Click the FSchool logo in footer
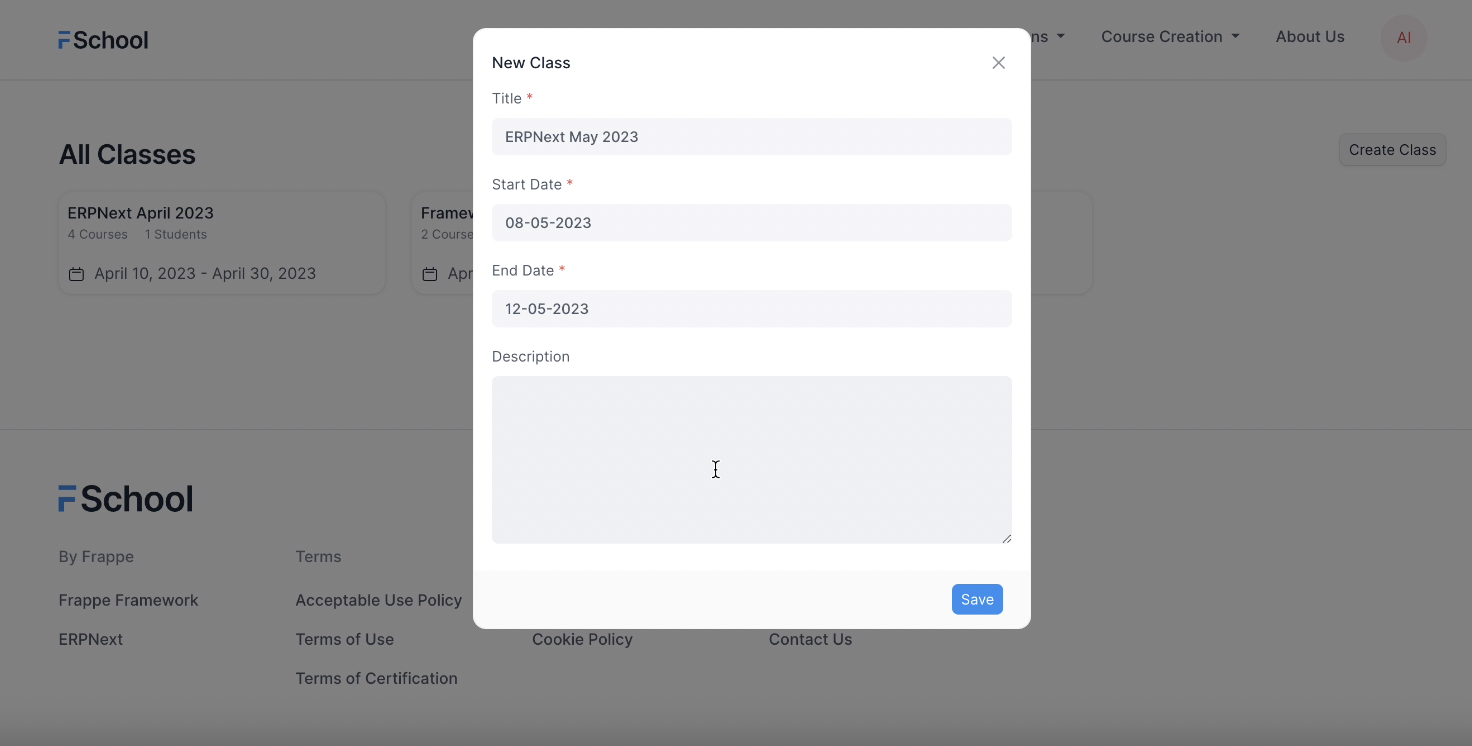This screenshot has height=746, width=1472. (x=125, y=499)
